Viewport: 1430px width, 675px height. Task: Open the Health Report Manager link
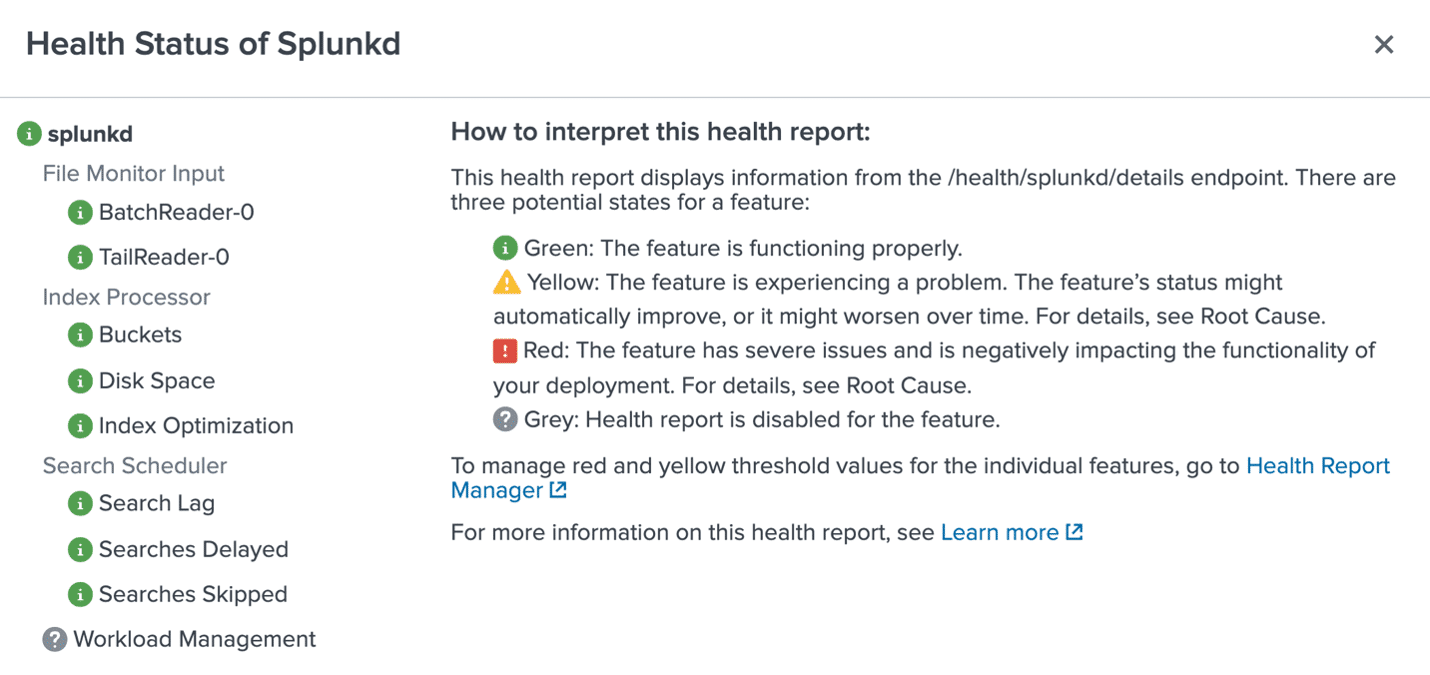(x=1317, y=466)
